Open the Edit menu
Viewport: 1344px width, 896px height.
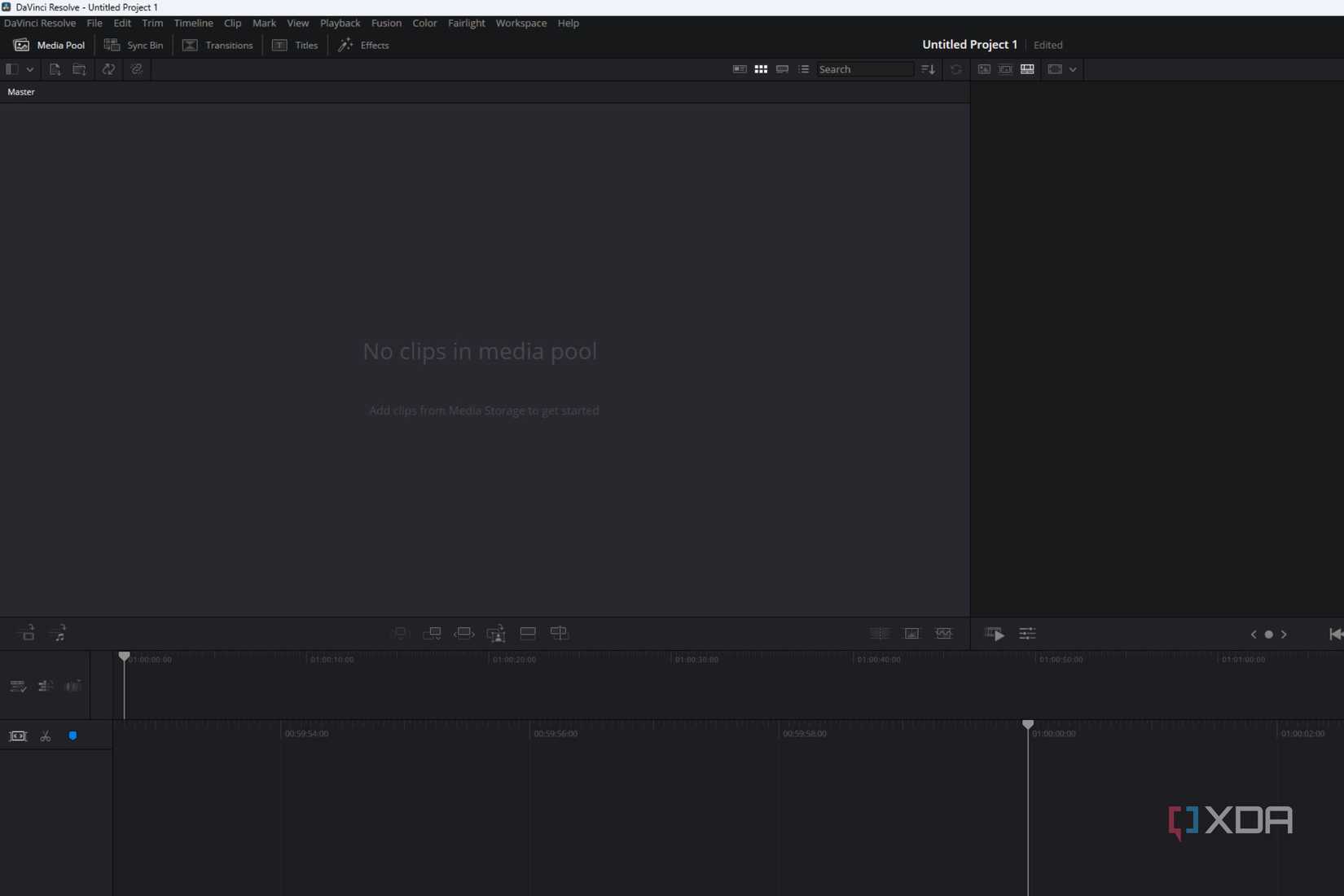point(122,23)
